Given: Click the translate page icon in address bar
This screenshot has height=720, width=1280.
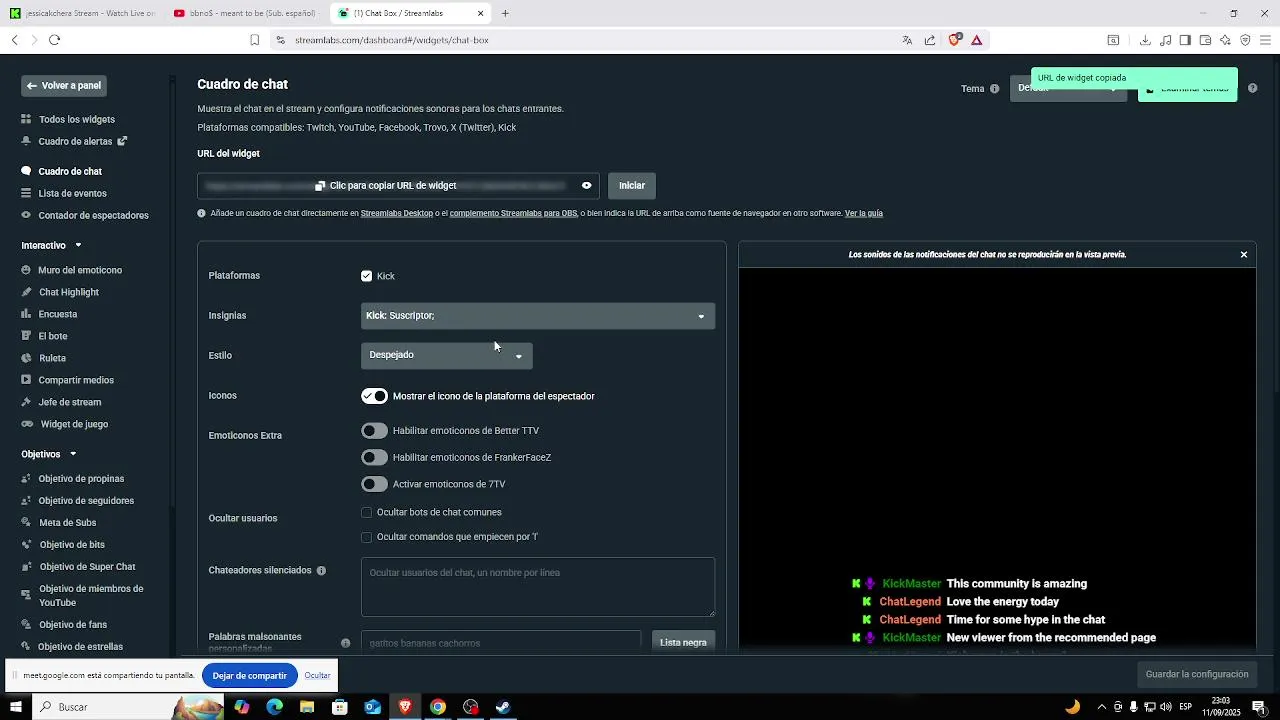Looking at the screenshot, I should pos(907,40).
